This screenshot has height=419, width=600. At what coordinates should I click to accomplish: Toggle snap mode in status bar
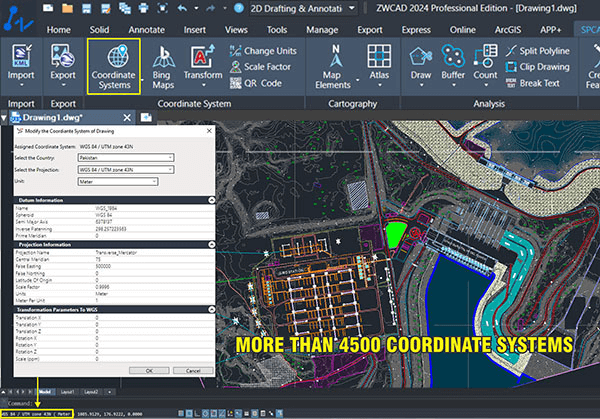click(189, 413)
